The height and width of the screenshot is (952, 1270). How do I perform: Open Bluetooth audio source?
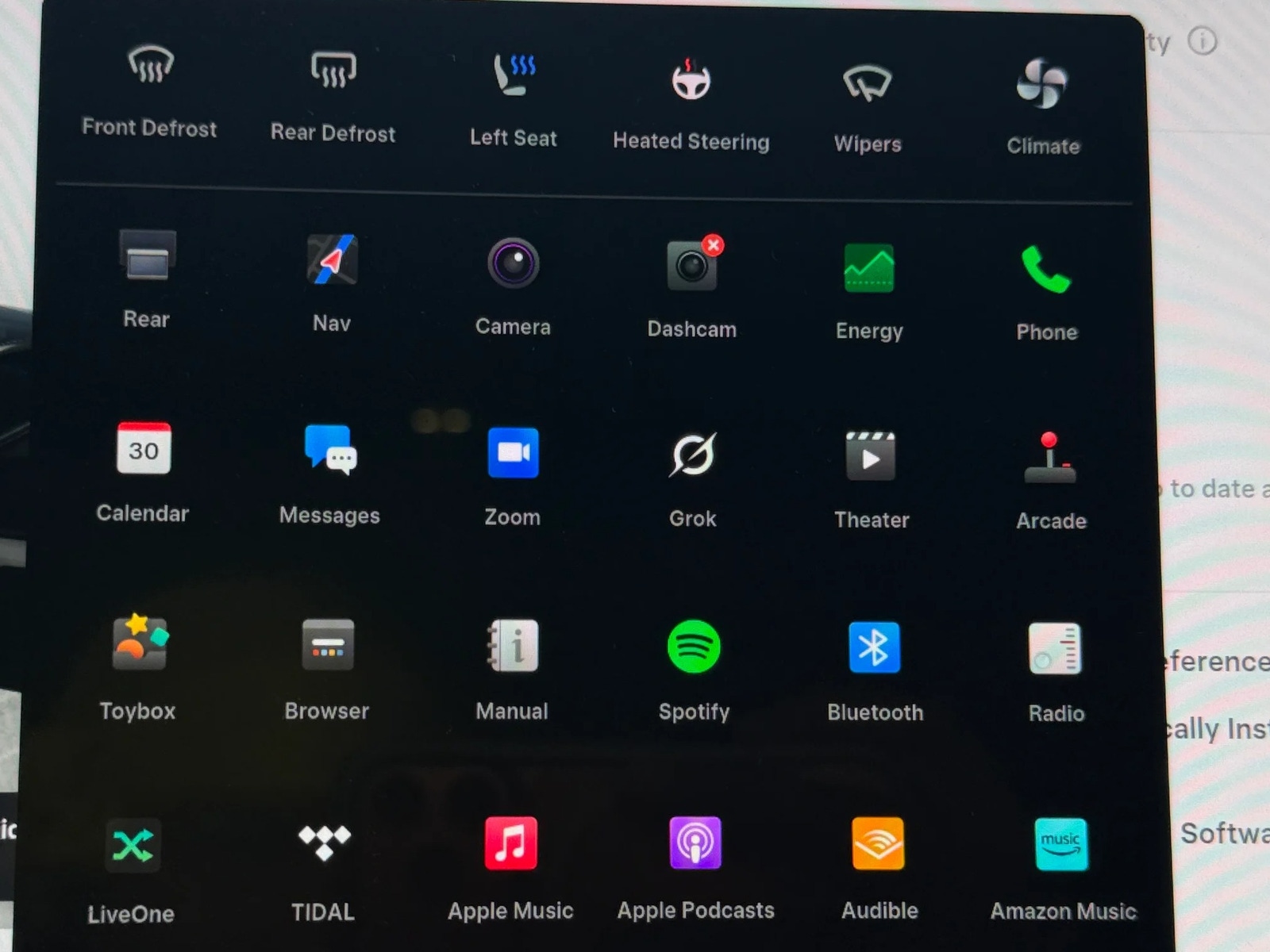point(874,647)
